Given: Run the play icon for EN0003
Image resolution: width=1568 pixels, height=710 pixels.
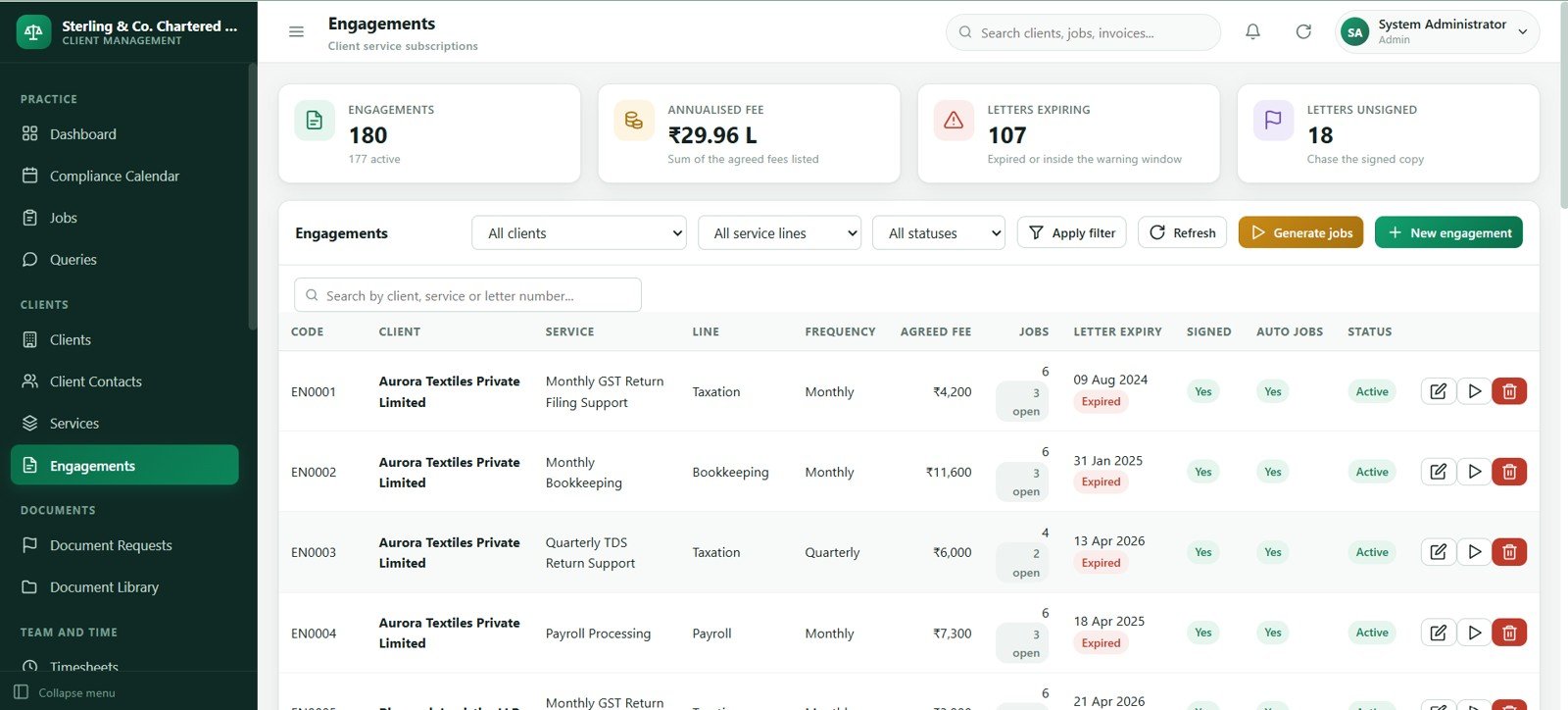Looking at the screenshot, I should point(1474,552).
